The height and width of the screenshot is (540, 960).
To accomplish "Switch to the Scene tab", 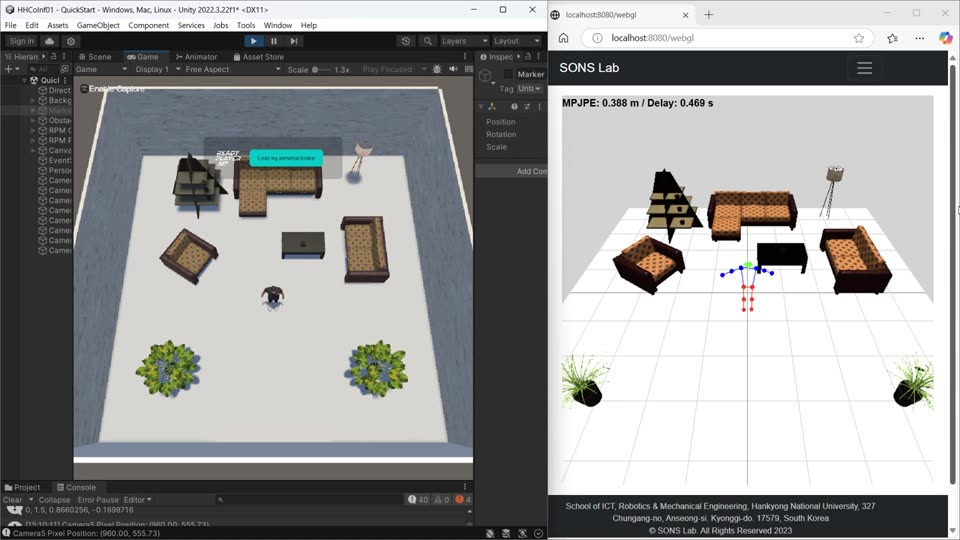I will (x=95, y=56).
